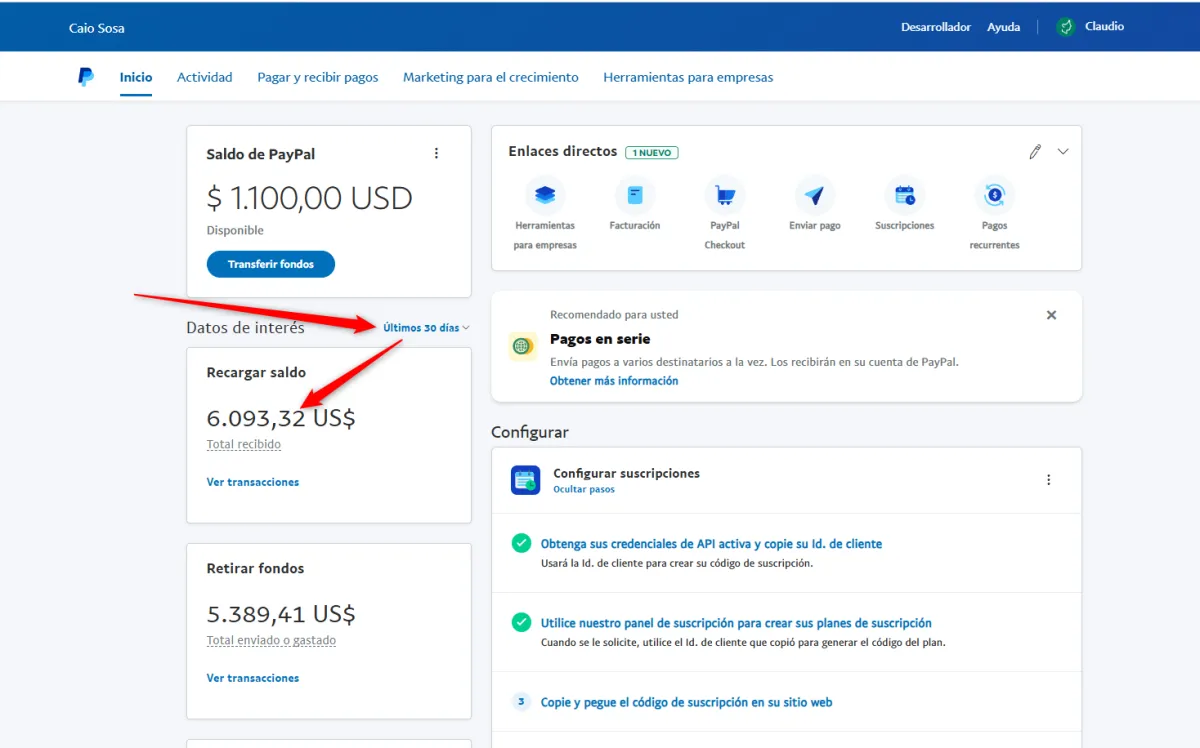
Task: Click the Enviar pago paper plane icon
Action: coord(815,195)
